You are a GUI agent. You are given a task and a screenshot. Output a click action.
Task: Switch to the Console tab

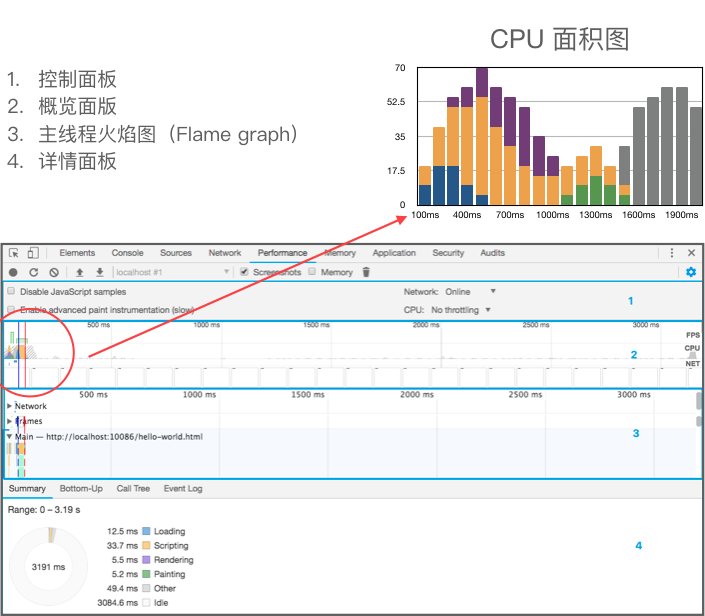(x=127, y=253)
